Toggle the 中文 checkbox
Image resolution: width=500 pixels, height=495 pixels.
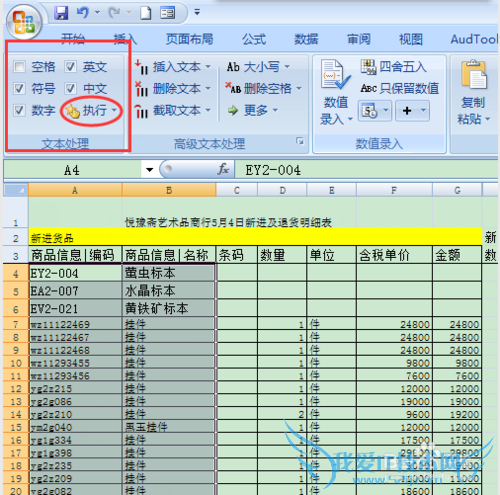pyautogui.click(x=70, y=89)
